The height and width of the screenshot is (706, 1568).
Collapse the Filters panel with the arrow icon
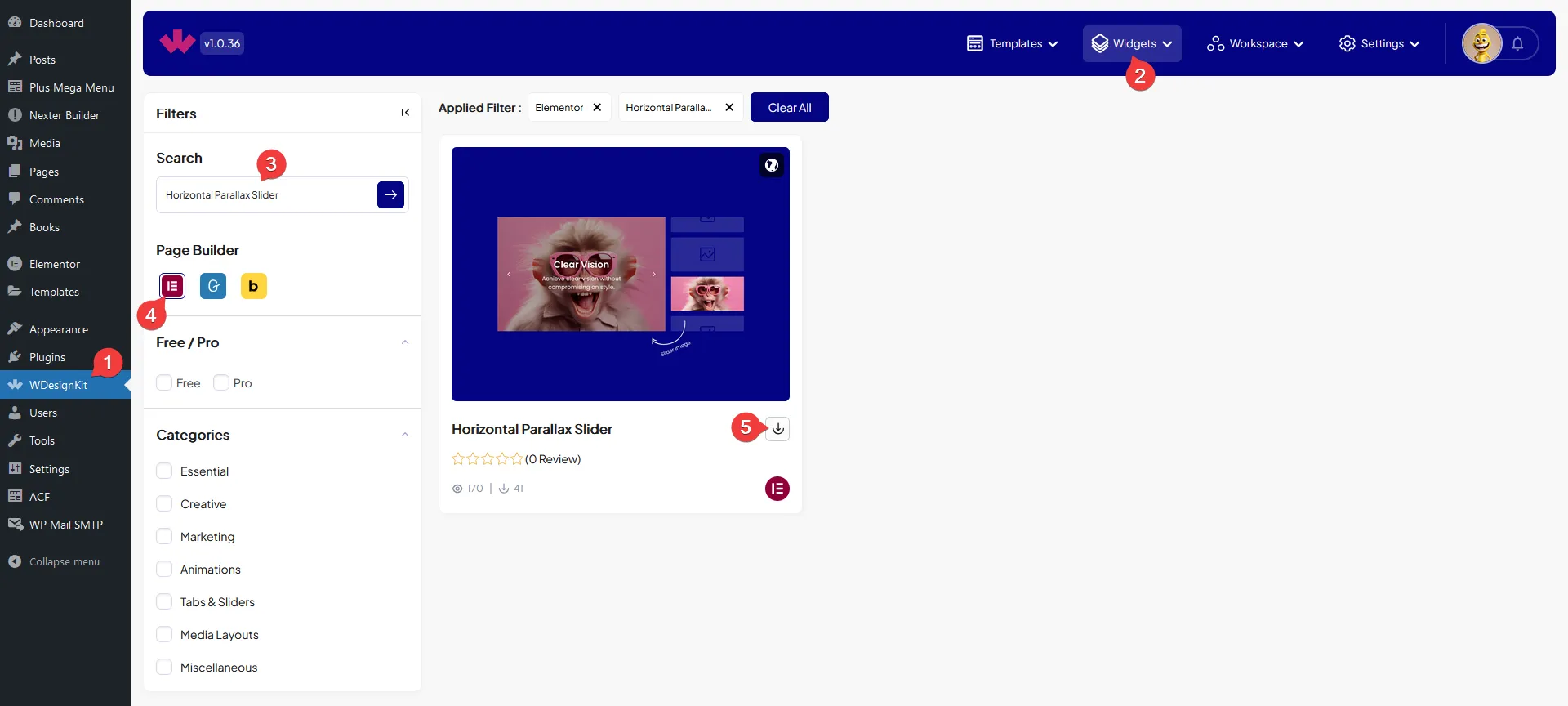(405, 113)
